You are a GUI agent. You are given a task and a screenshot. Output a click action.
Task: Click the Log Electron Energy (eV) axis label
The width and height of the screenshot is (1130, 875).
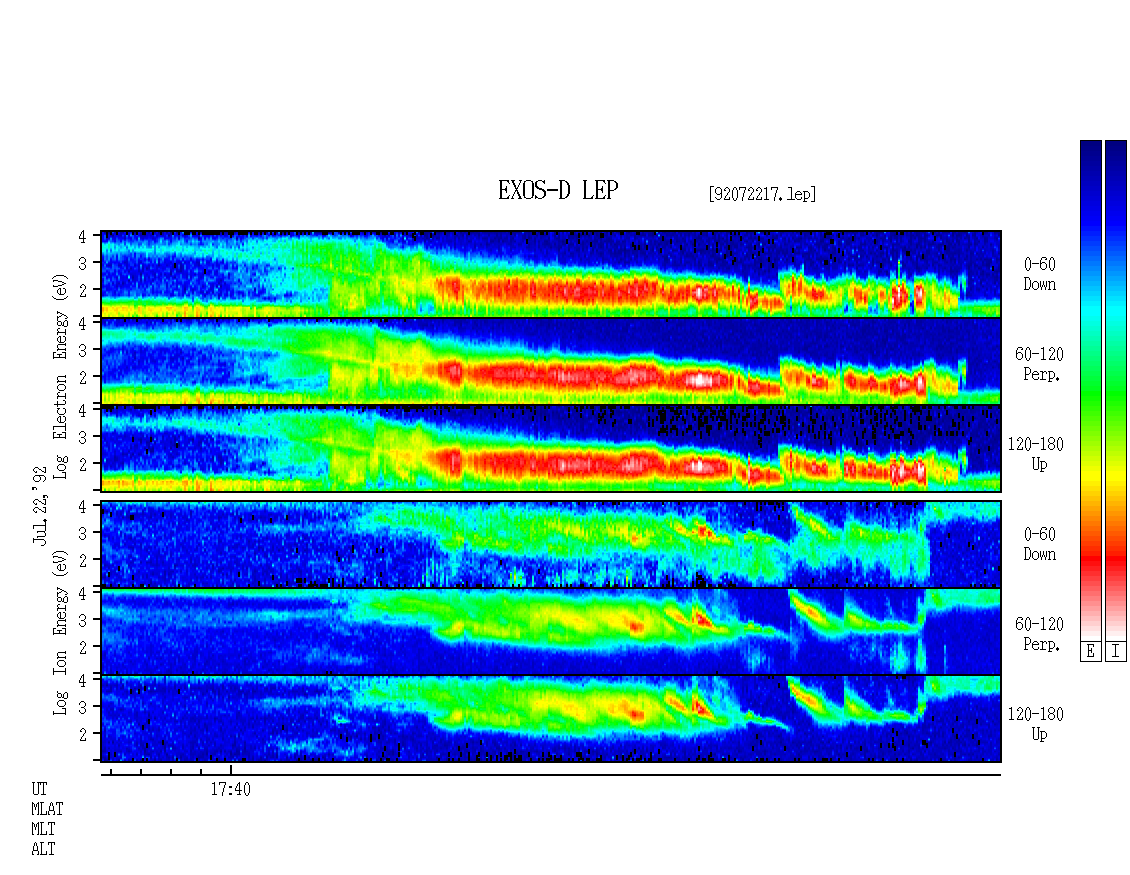(61, 376)
